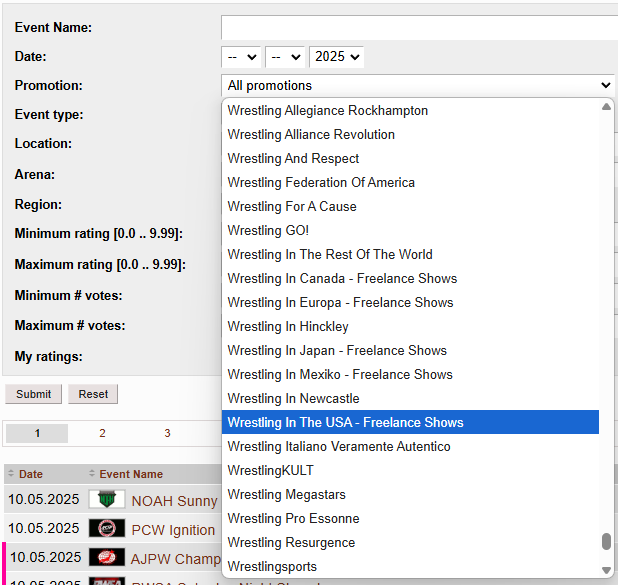Click the AJPW promotion logo icon
Screen dimensions: 618x585
107,557
